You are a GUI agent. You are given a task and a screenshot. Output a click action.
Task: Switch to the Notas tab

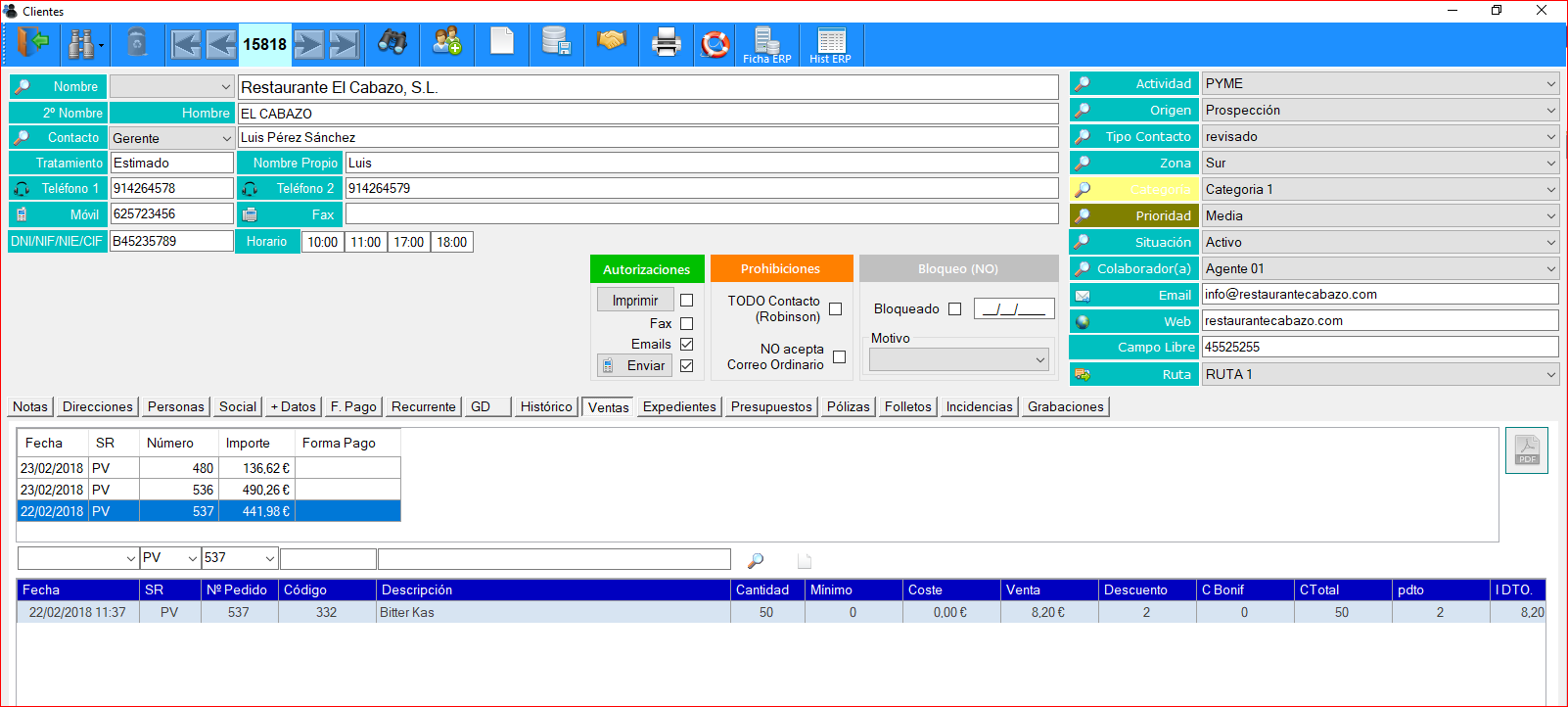pyautogui.click(x=30, y=406)
